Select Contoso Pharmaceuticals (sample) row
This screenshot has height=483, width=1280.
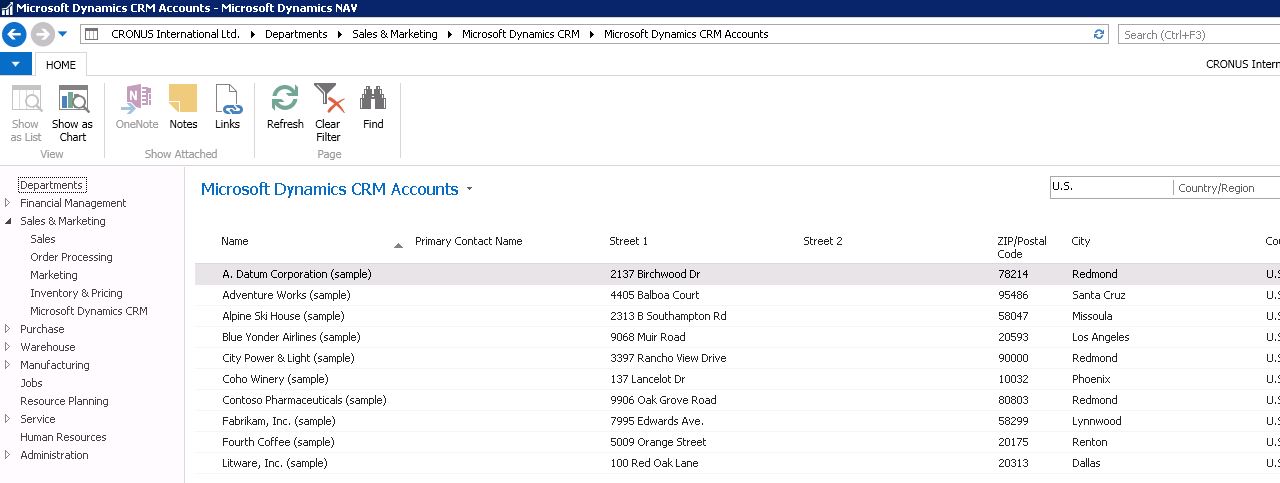(737, 400)
